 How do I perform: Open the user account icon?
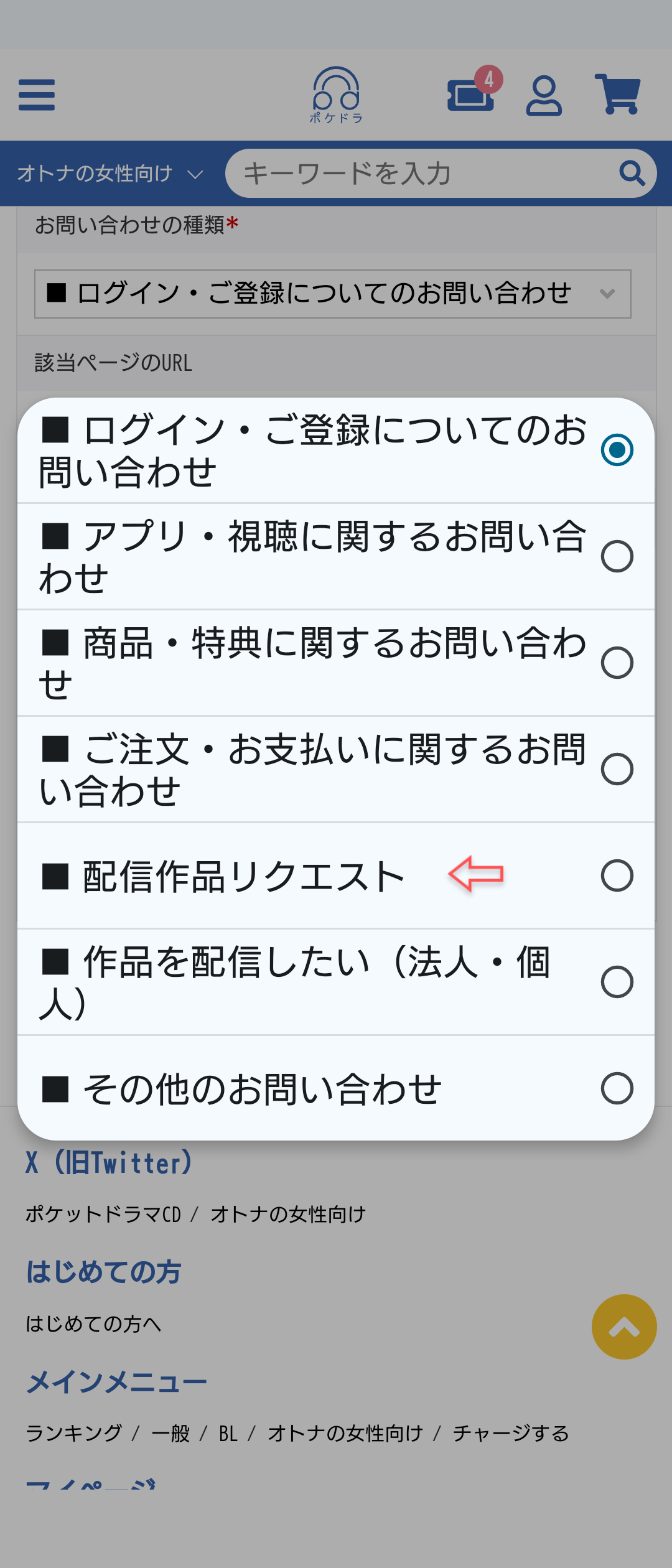click(544, 96)
